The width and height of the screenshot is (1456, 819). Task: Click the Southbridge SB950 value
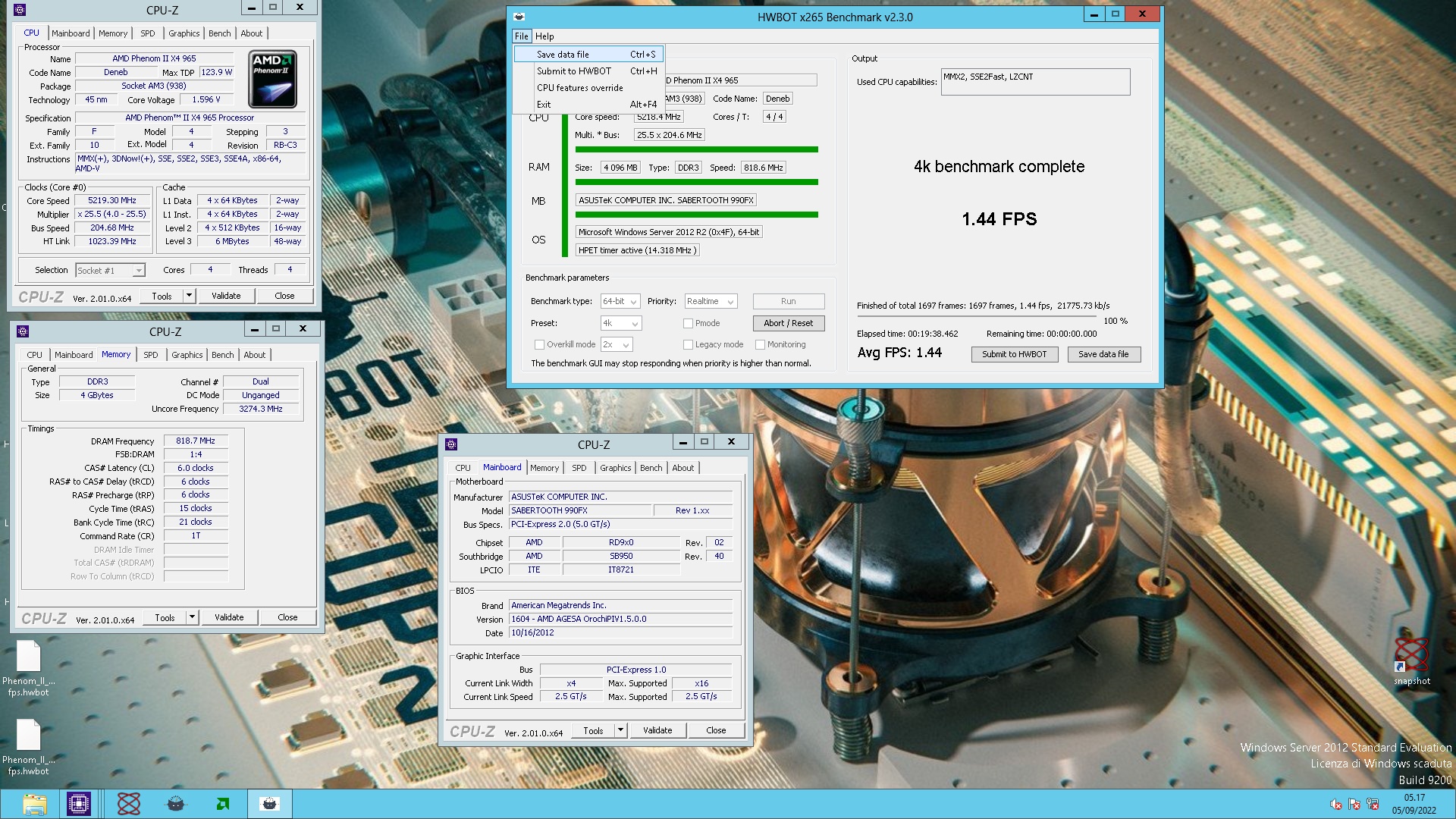click(x=621, y=556)
